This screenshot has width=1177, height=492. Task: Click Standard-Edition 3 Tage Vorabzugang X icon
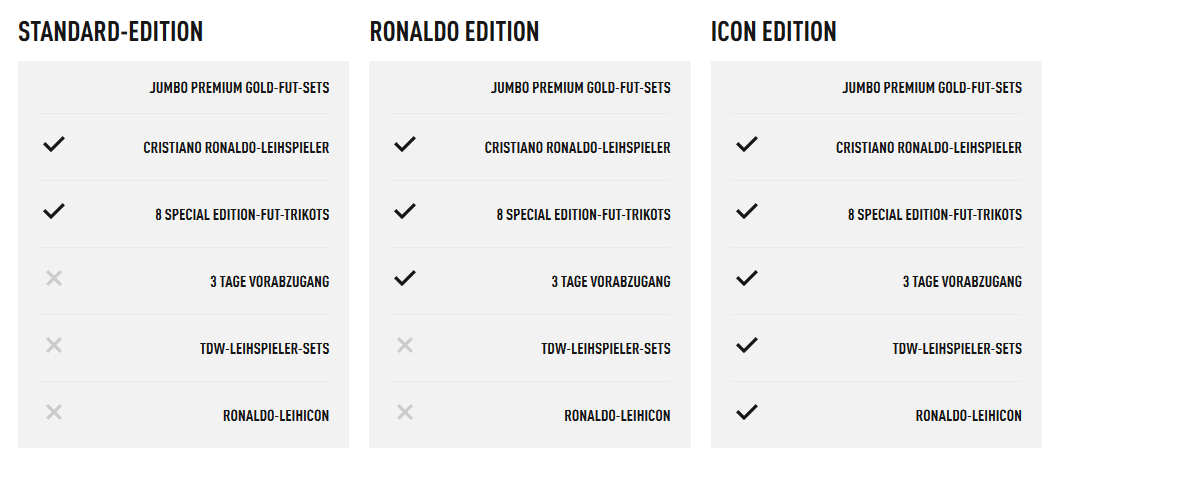[x=54, y=279]
